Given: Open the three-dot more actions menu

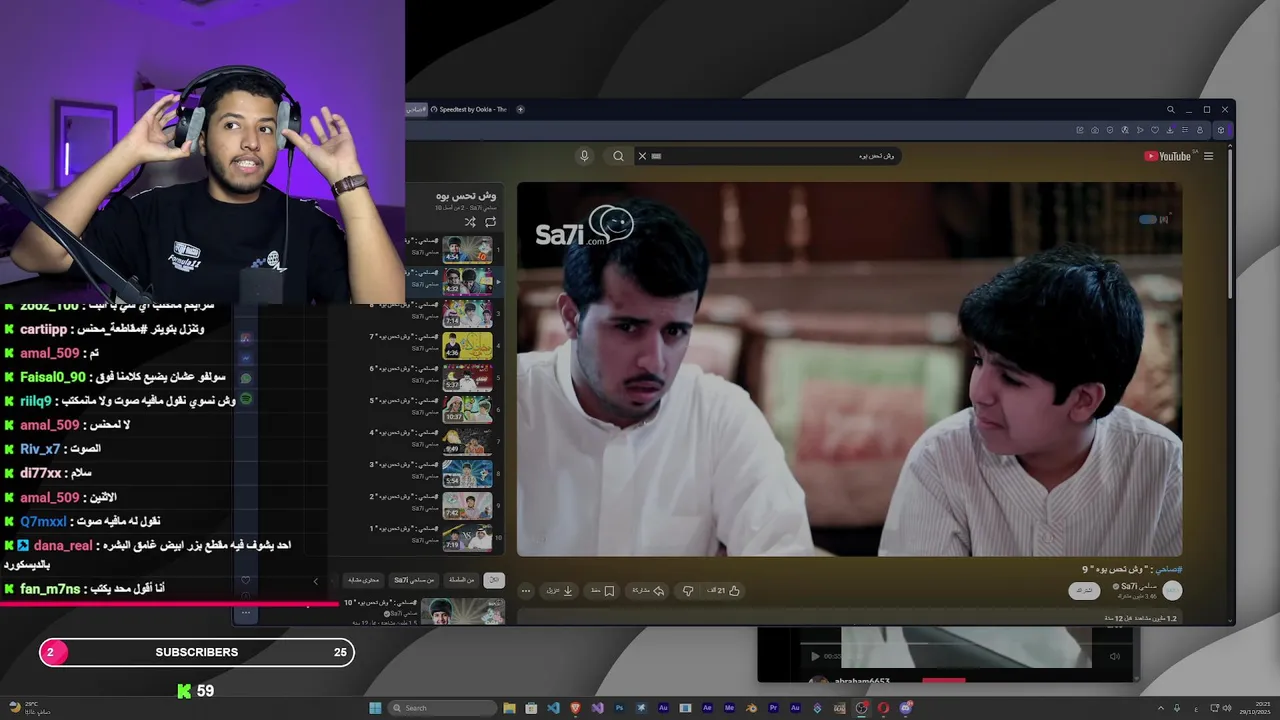Looking at the screenshot, I should (x=526, y=591).
